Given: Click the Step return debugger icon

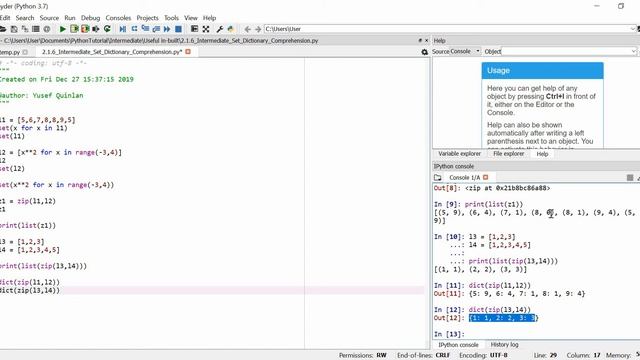Looking at the screenshot, I should (156, 29).
